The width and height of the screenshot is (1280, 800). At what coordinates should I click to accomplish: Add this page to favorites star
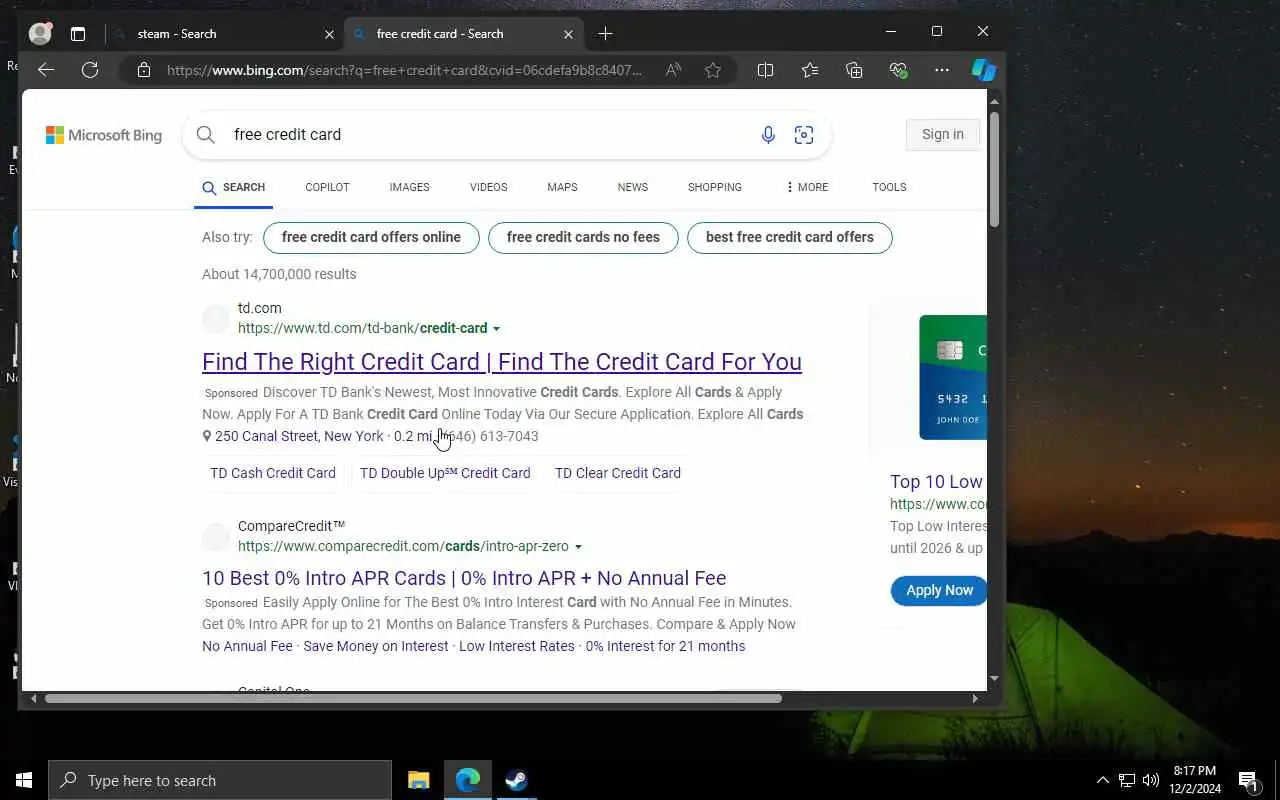pos(713,70)
